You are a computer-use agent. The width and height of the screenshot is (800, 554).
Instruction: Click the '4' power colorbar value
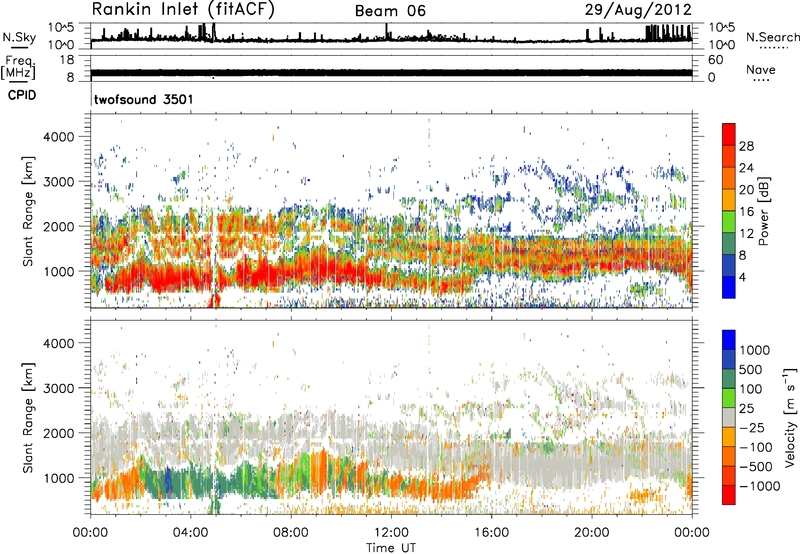[x=742, y=277]
